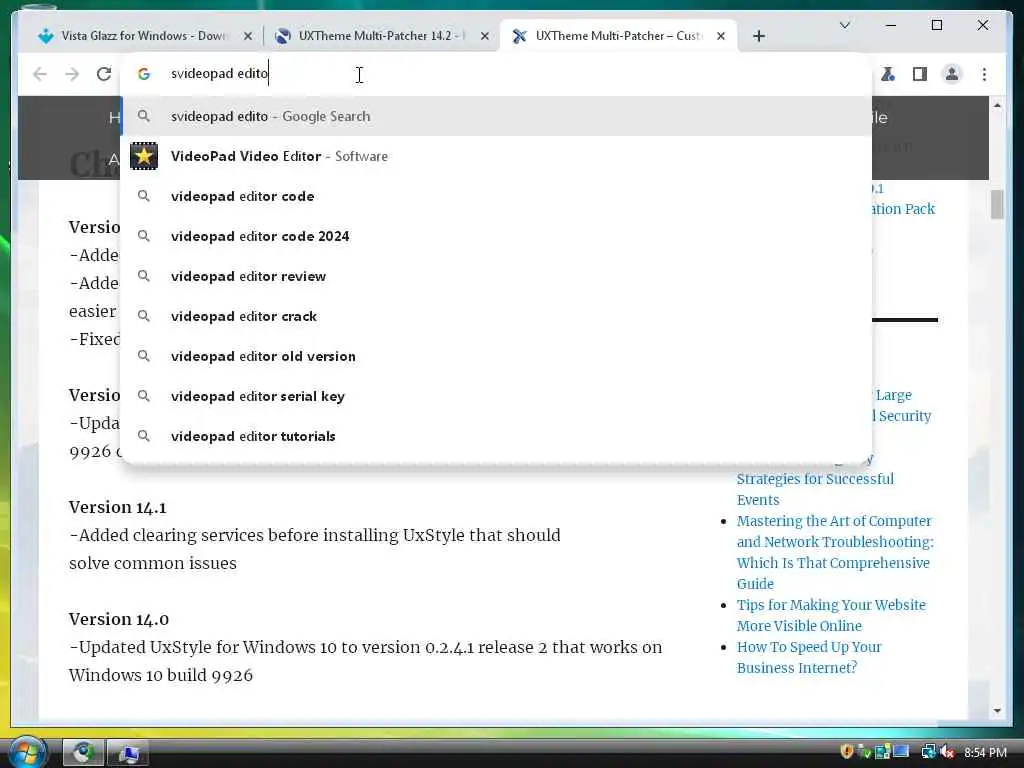The width and height of the screenshot is (1024, 768).
Task: Open the Chrome three-dot menu
Action: pyautogui.click(x=984, y=74)
